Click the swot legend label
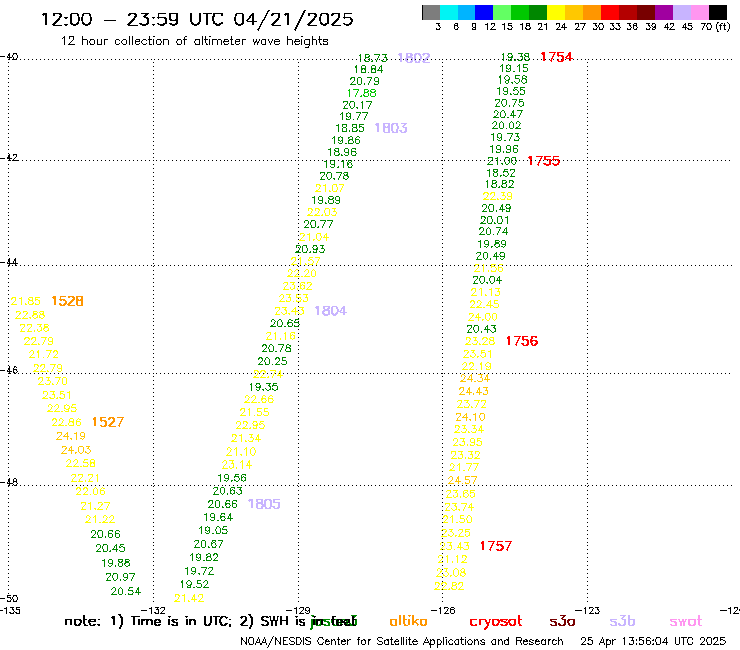Image resolution: width=740 pixels, height=650 pixels. coord(686,621)
